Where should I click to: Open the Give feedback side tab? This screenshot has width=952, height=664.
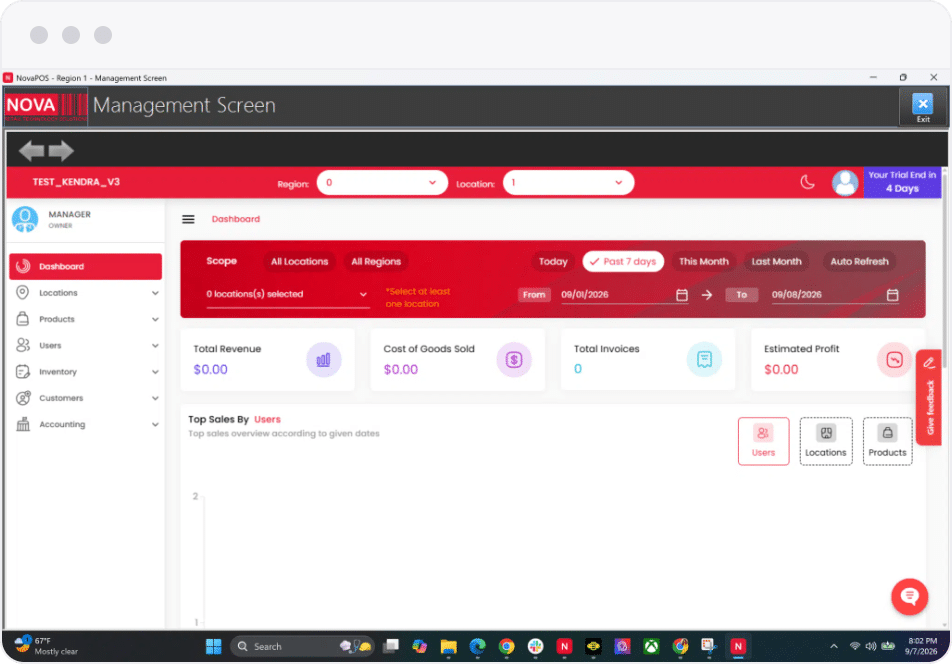point(929,398)
